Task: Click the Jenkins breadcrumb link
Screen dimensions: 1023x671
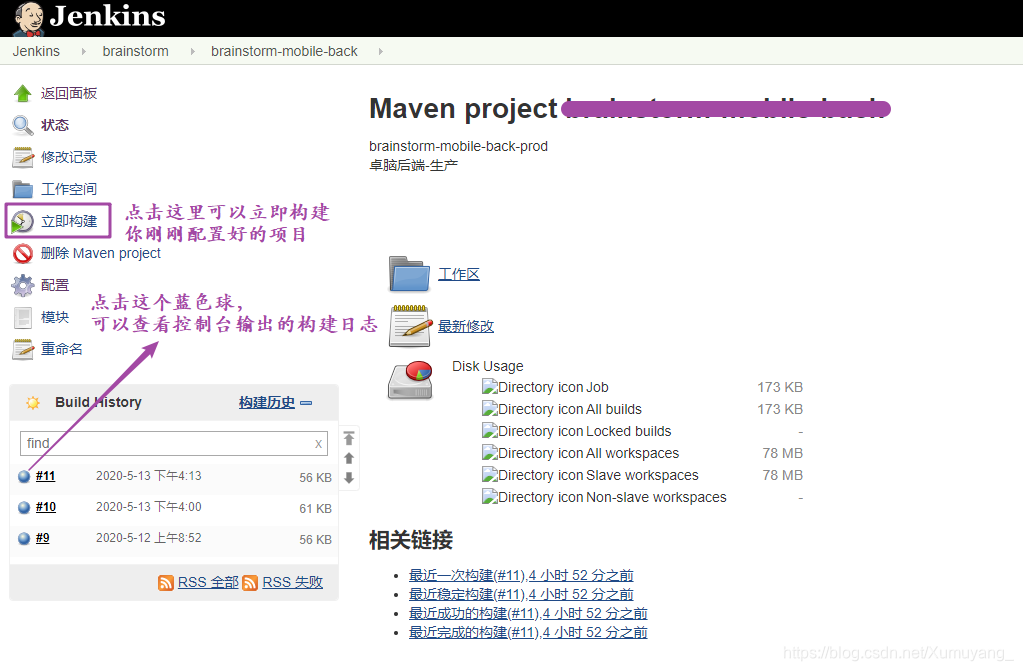Action: [x=36, y=51]
